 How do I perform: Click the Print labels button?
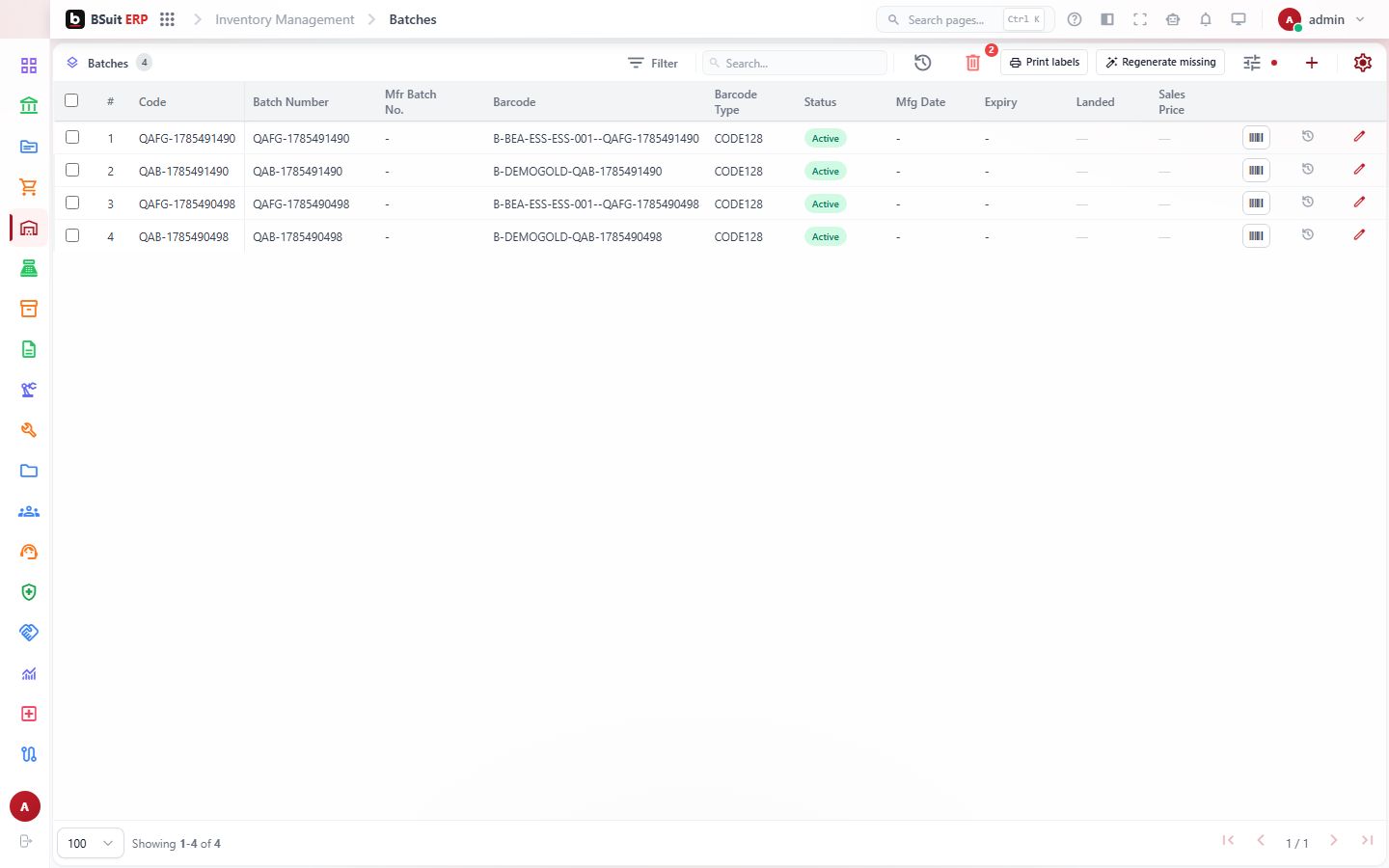tap(1045, 62)
